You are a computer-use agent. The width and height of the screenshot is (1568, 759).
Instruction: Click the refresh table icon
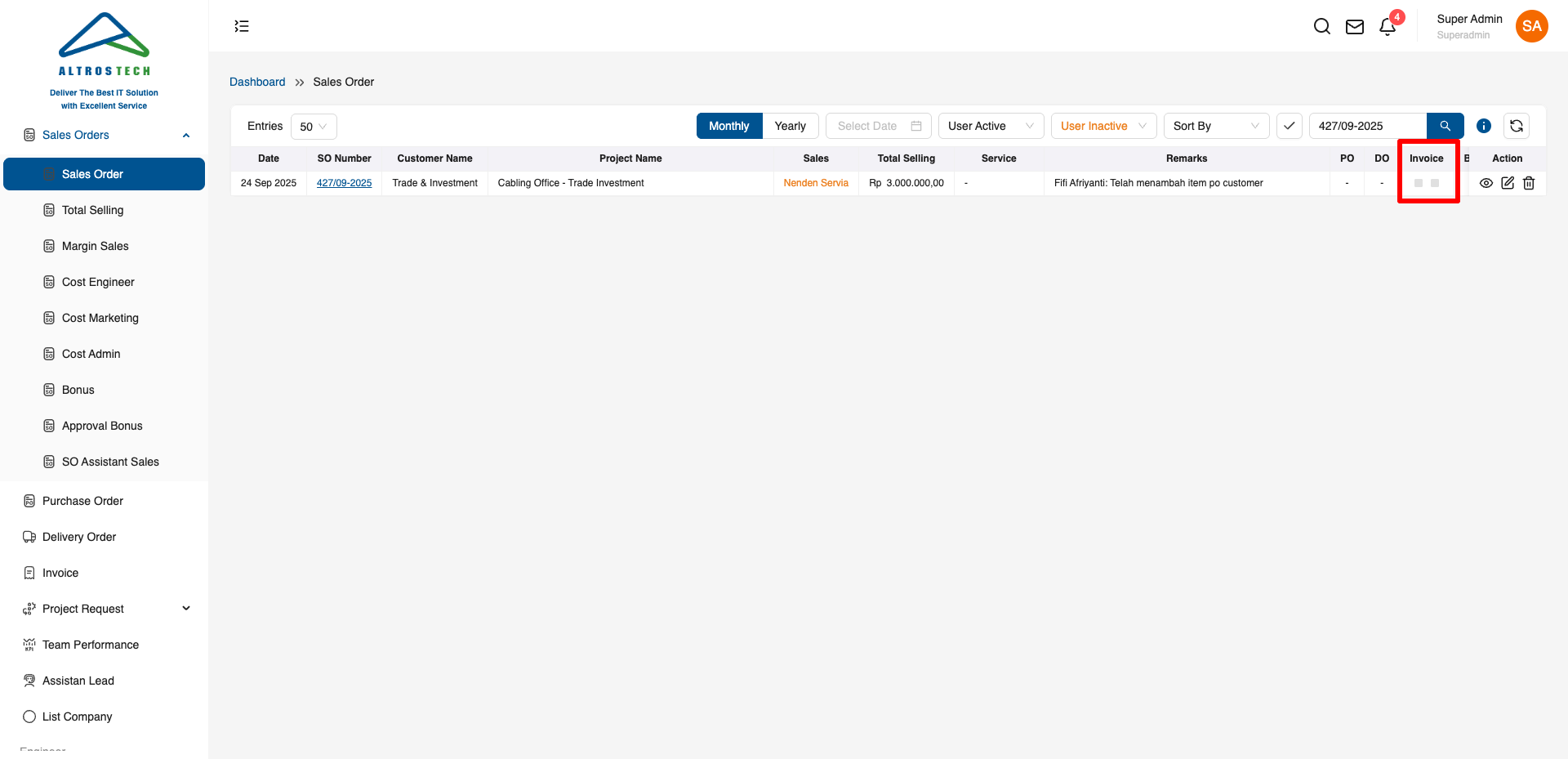[1517, 126]
